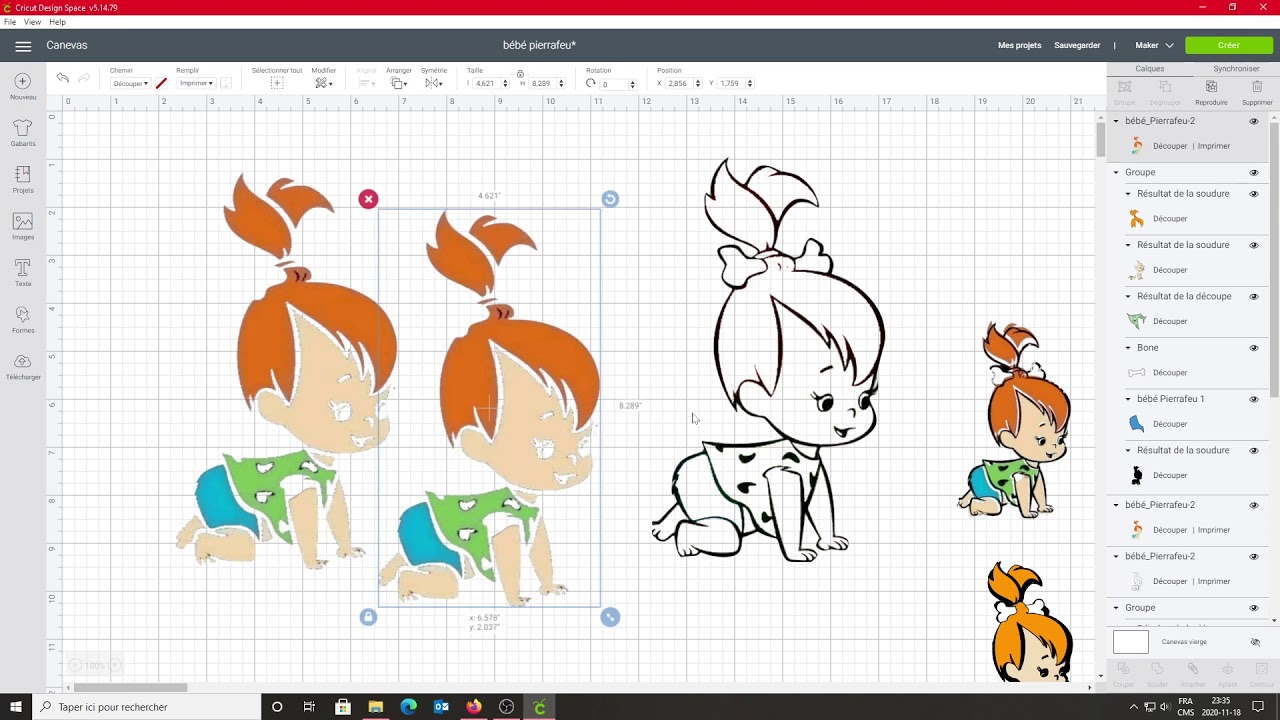Click the Windows search box
The image size is (1280, 720).
click(146, 707)
